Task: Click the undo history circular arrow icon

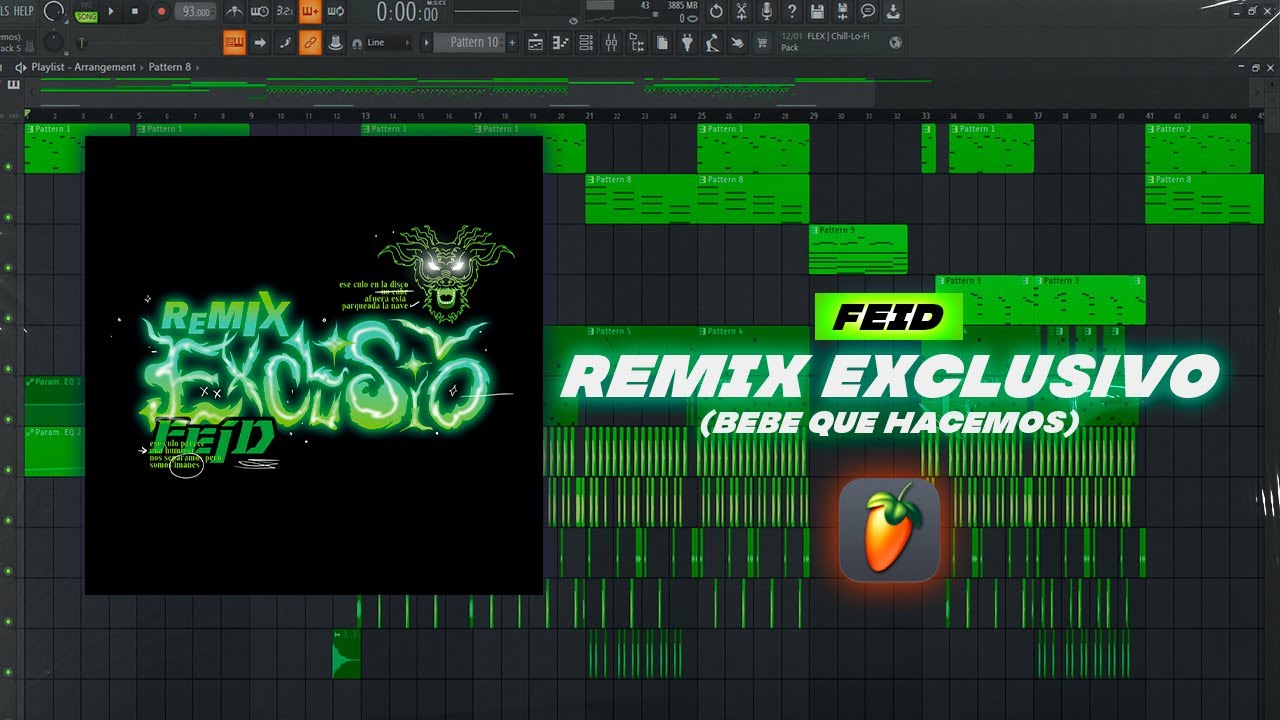Action: point(716,12)
